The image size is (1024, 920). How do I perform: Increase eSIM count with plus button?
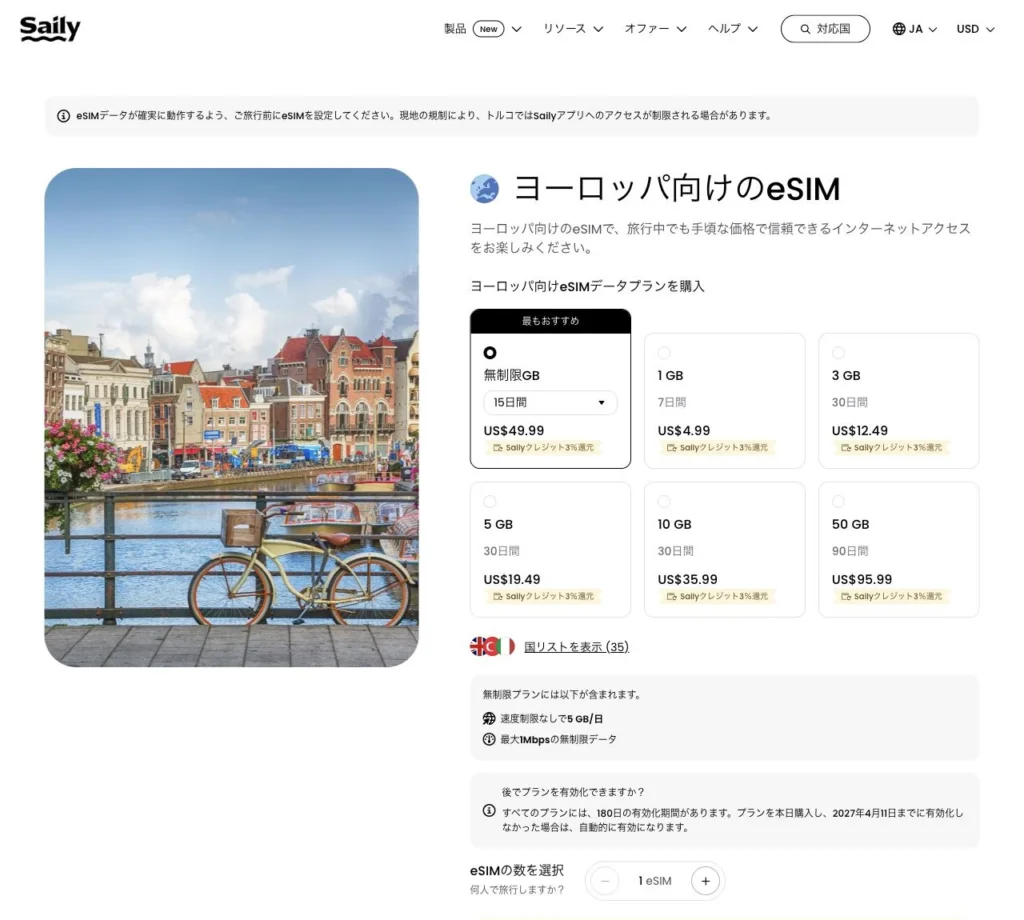coord(705,881)
